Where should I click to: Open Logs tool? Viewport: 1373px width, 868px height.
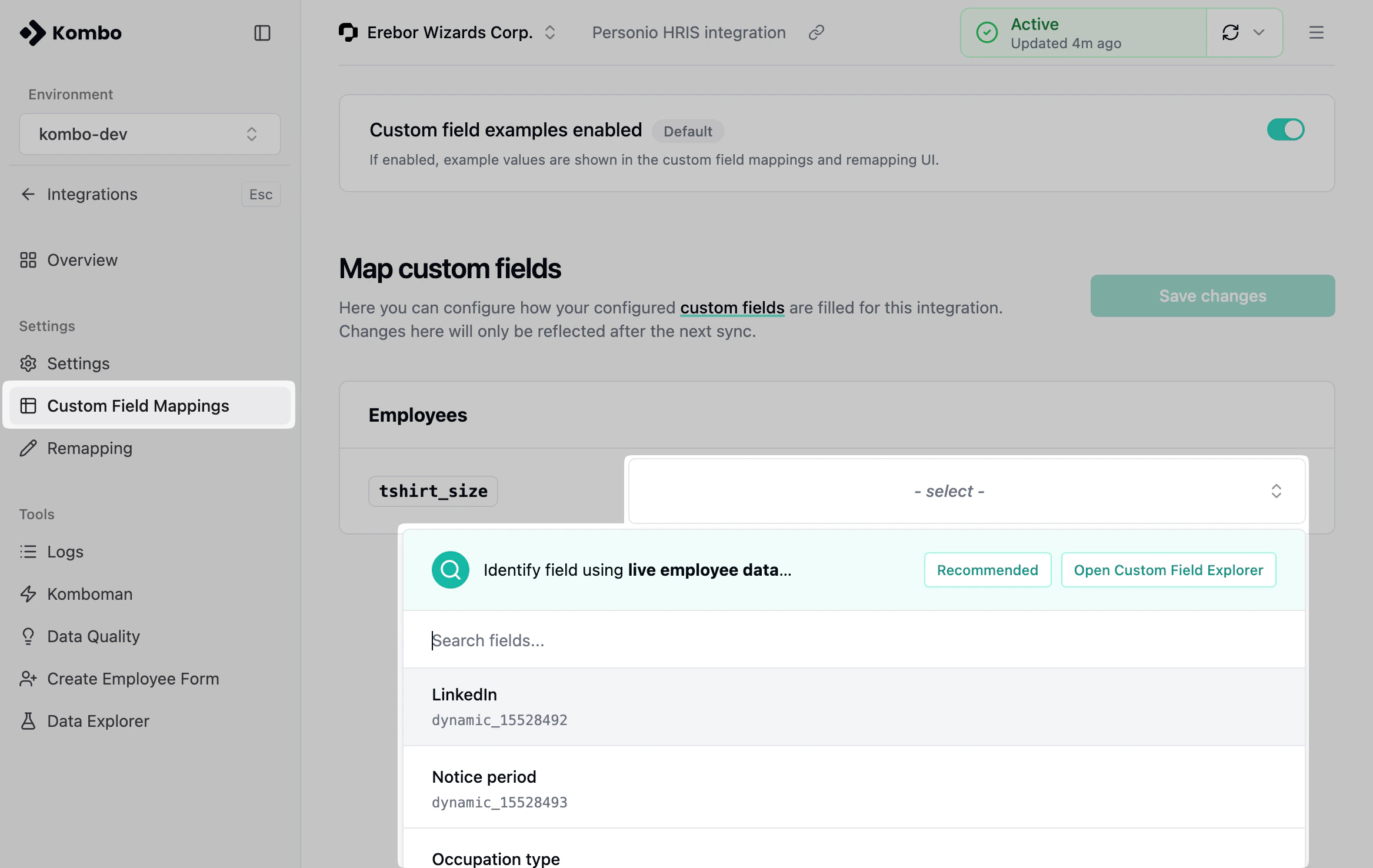tap(65, 552)
